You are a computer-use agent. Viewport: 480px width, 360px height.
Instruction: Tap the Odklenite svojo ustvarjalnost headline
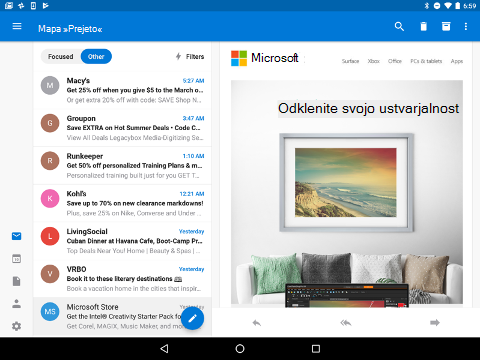click(368, 109)
